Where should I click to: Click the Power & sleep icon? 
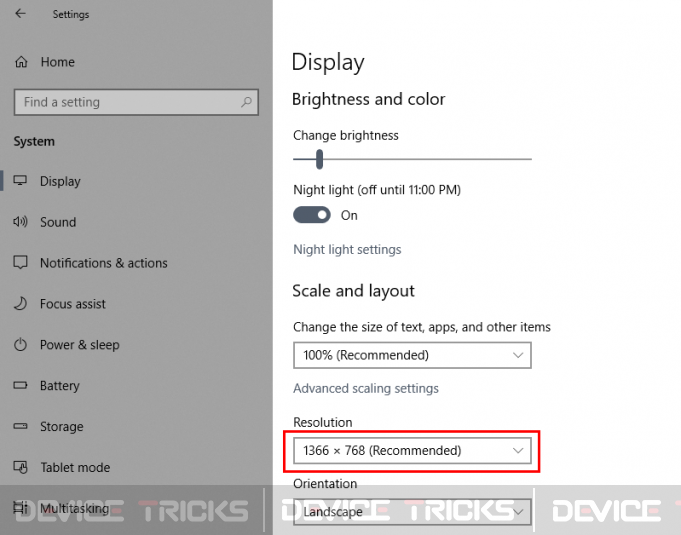[x=20, y=344]
